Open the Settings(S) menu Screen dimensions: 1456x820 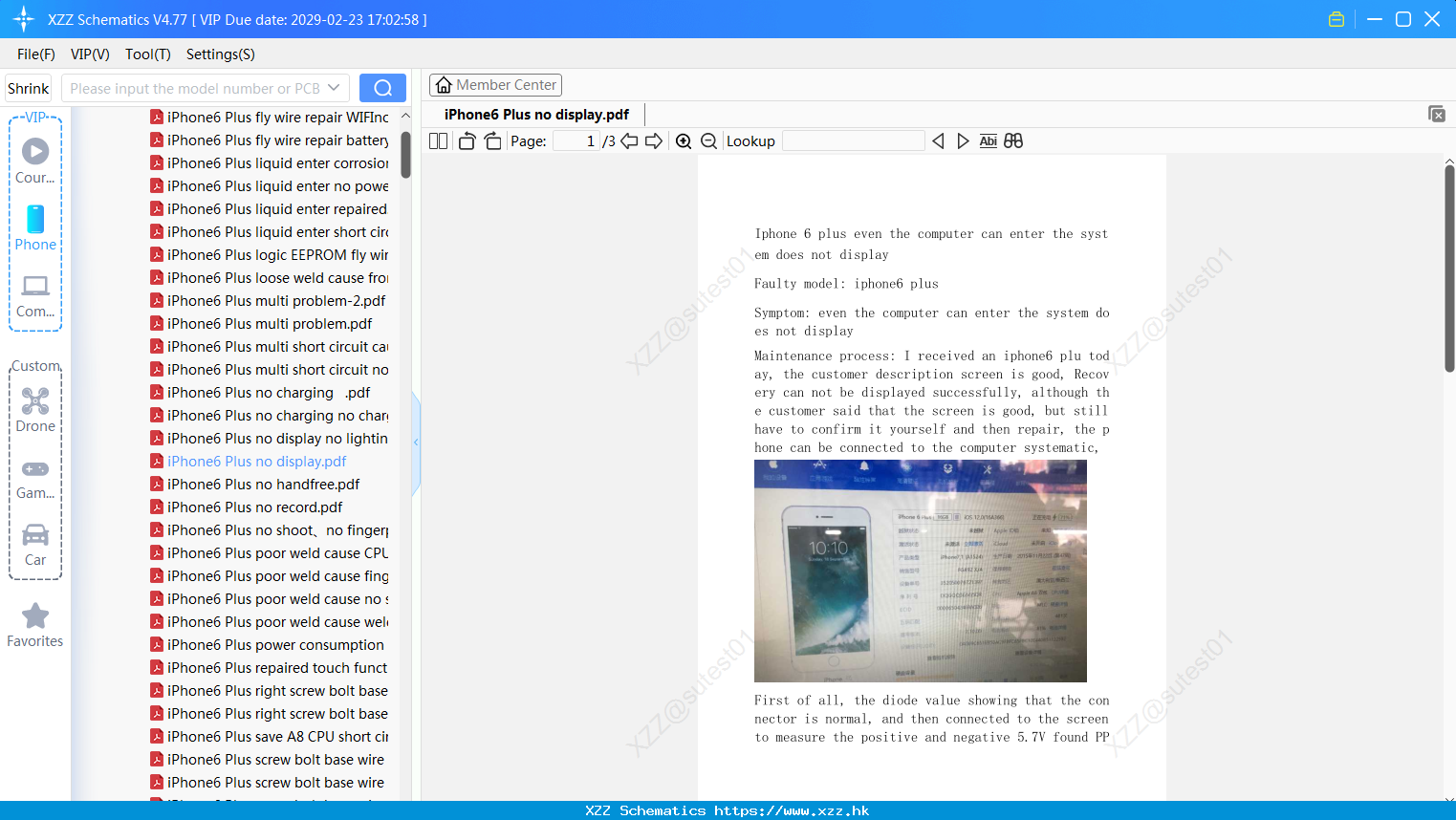(221, 54)
